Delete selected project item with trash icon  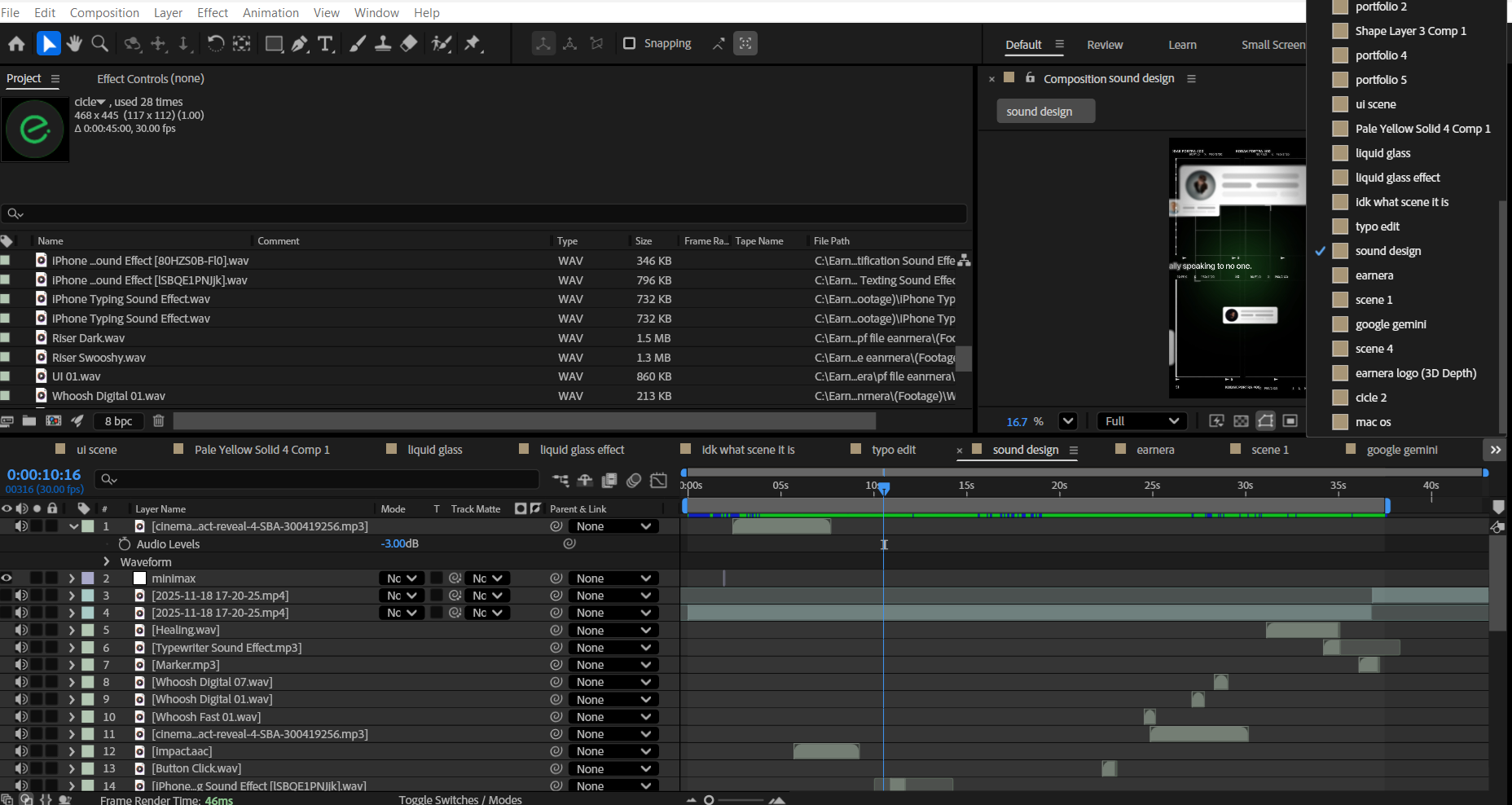(x=159, y=420)
